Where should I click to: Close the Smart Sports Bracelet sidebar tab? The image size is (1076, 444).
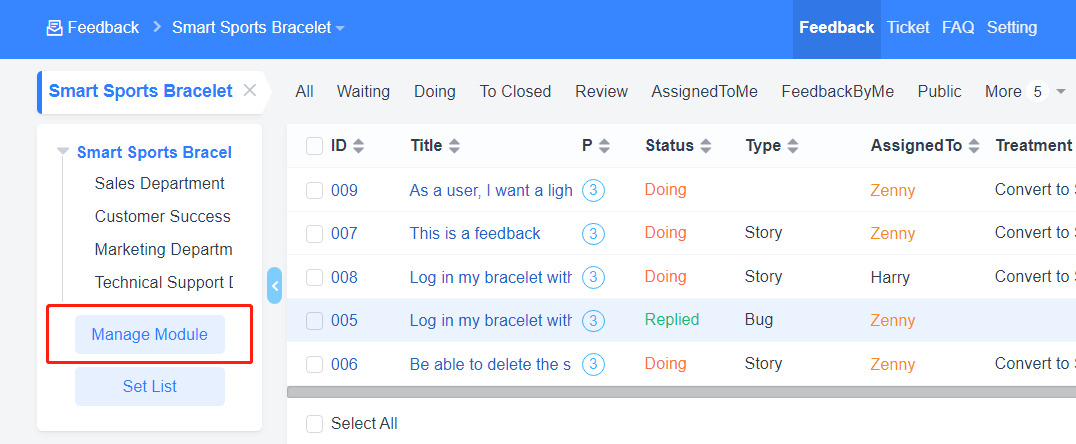tap(250, 91)
